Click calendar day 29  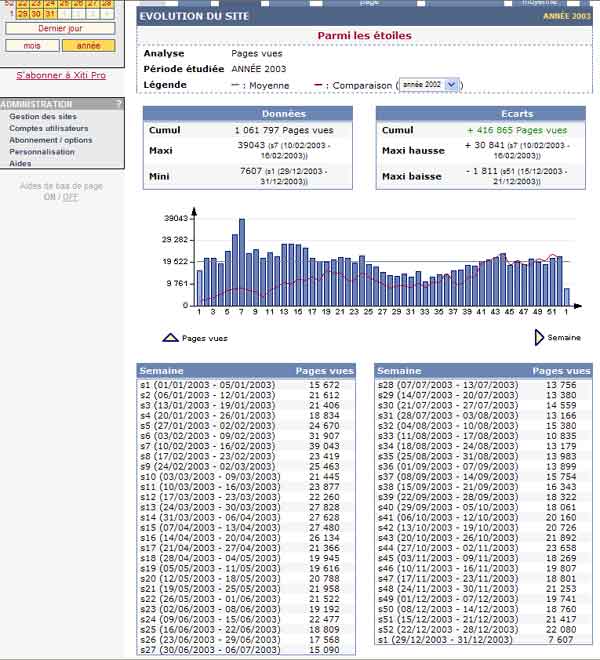point(23,14)
